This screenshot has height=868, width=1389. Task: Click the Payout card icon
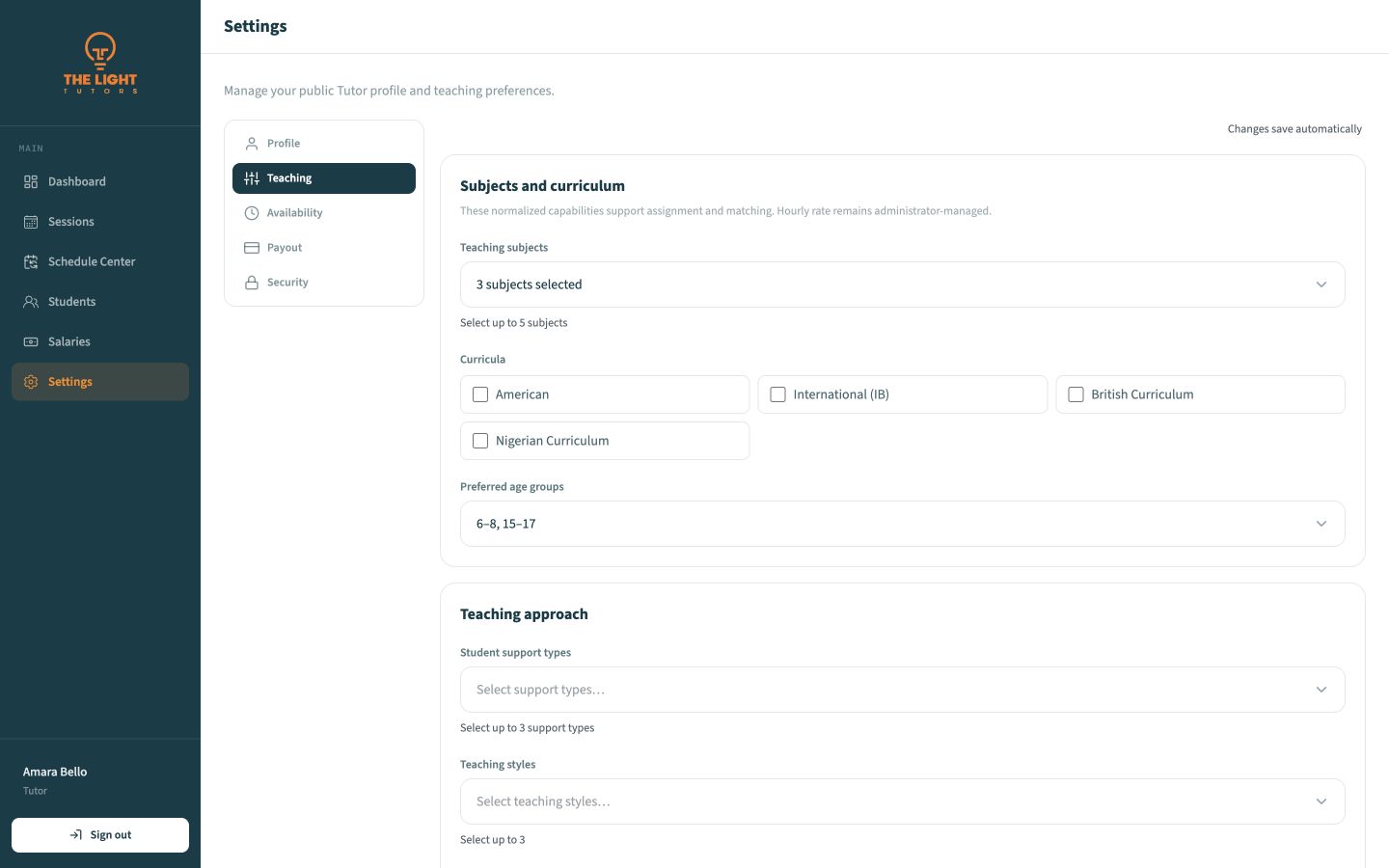click(x=252, y=248)
